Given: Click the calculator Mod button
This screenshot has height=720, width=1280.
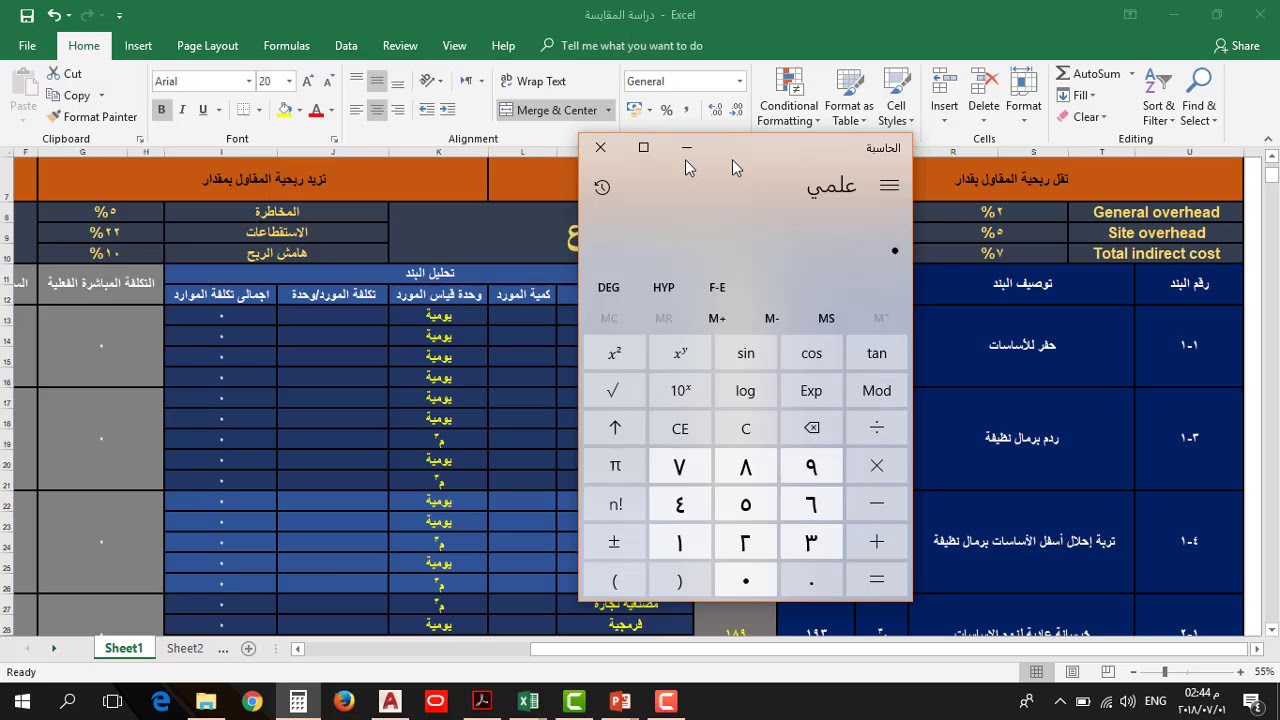Looking at the screenshot, I should click(x=877, y=391).
